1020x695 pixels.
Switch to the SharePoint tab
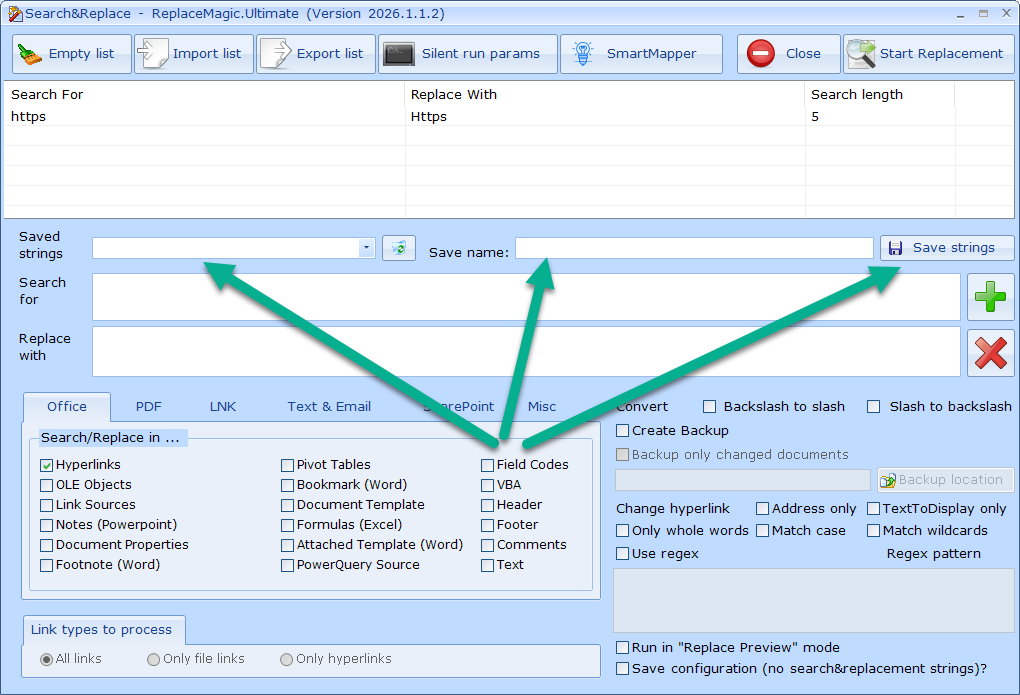459,407
